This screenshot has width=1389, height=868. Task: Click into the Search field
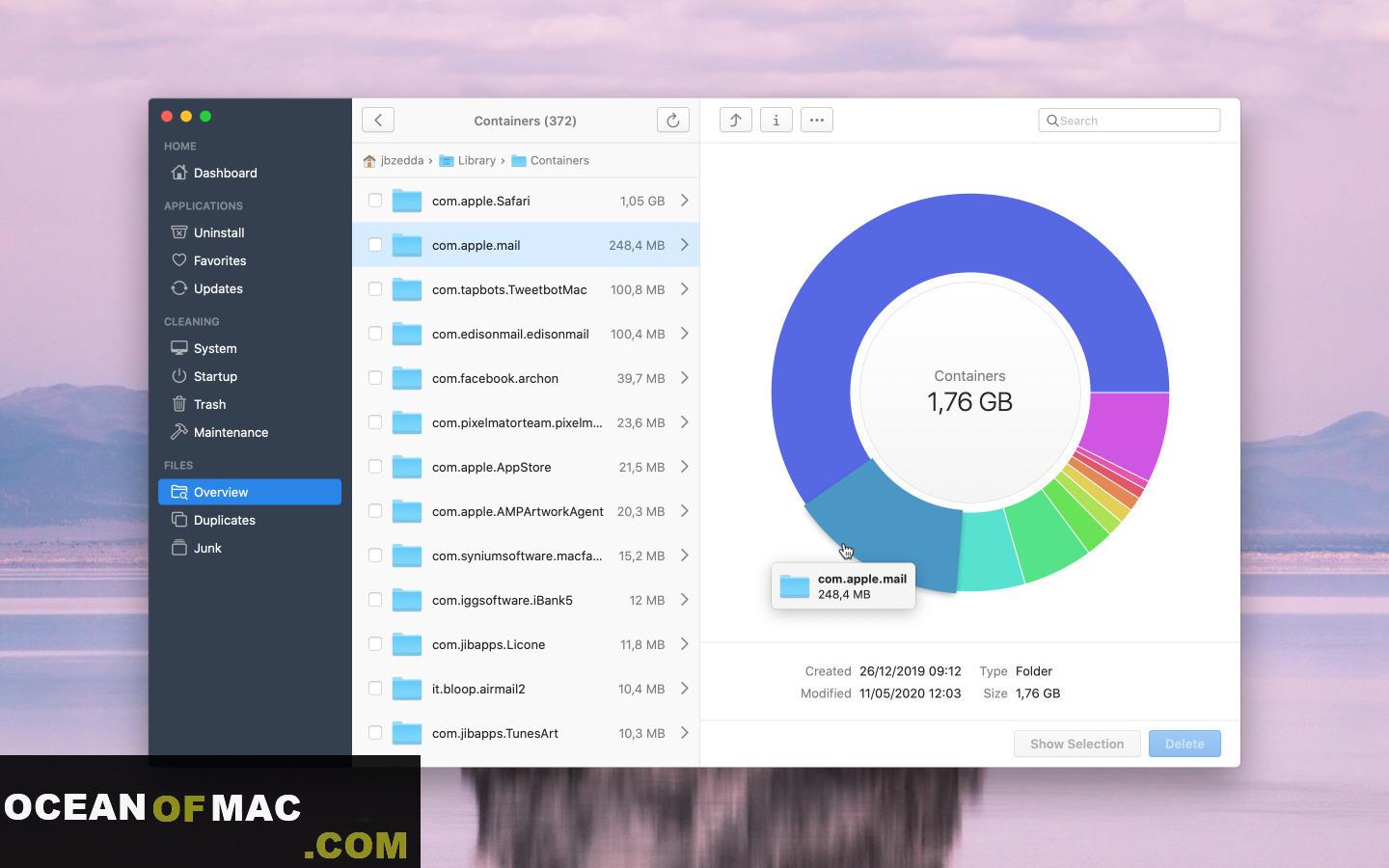click(1130, 121)
